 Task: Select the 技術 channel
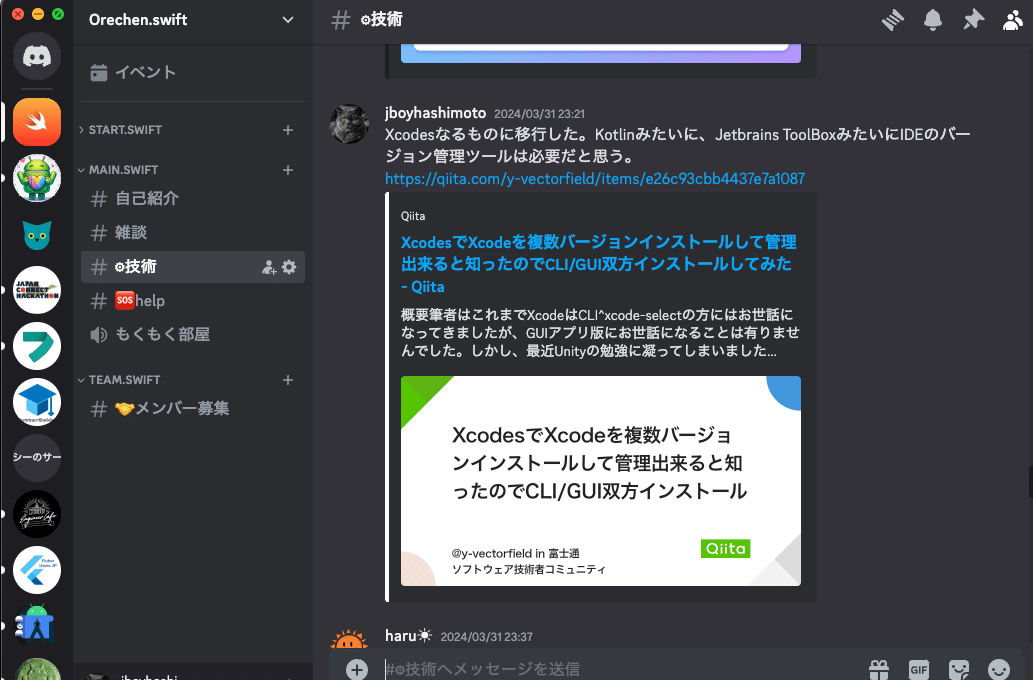click(192, 267)
